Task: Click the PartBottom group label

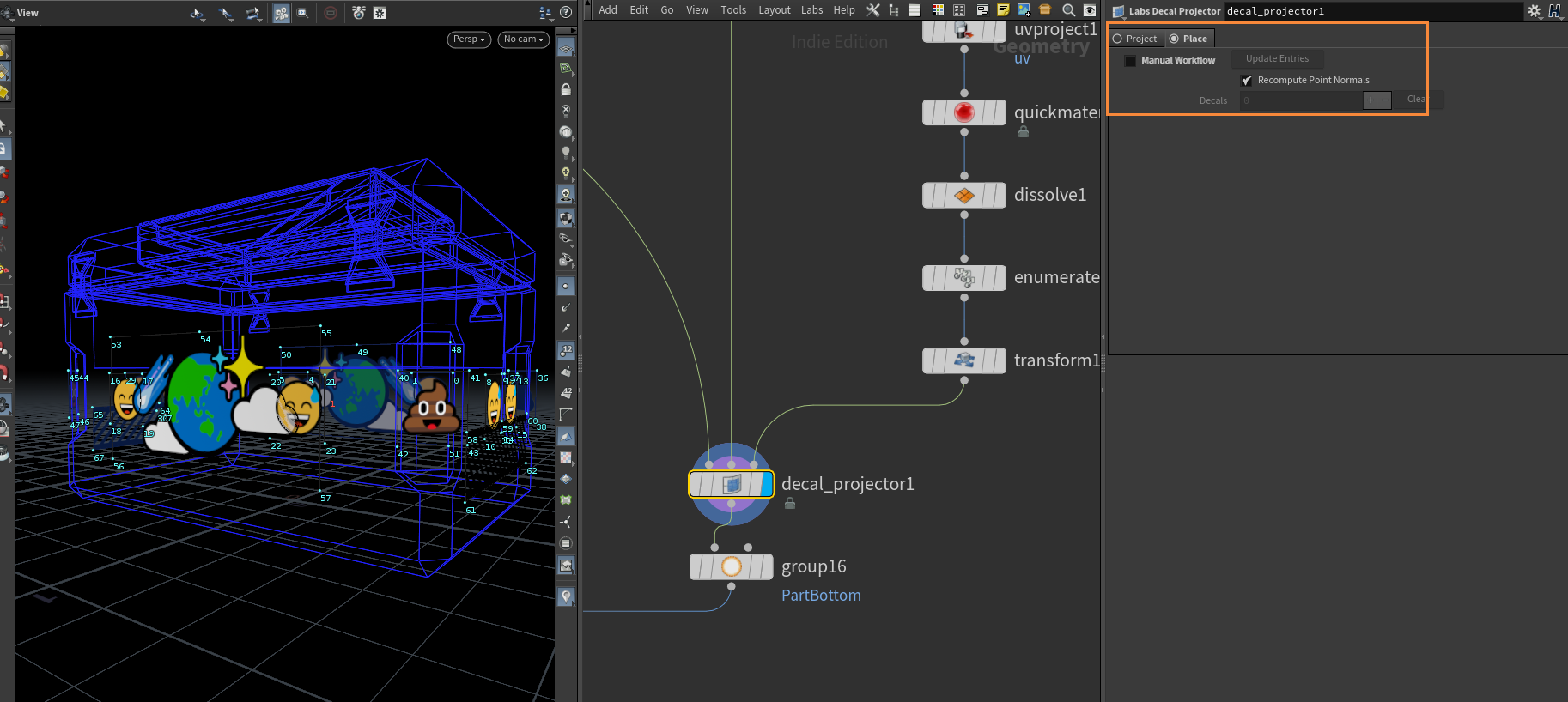Action: click(x=821, y=596)
